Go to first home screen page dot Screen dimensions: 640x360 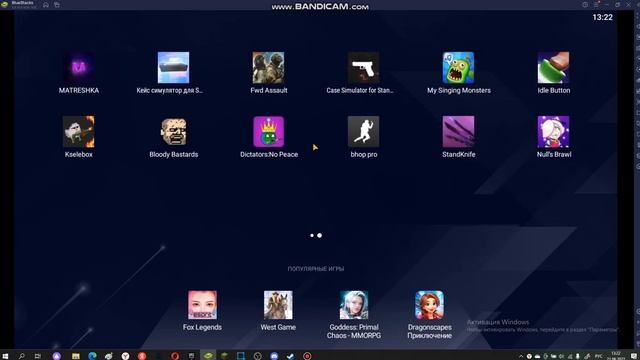click(312, 236)
